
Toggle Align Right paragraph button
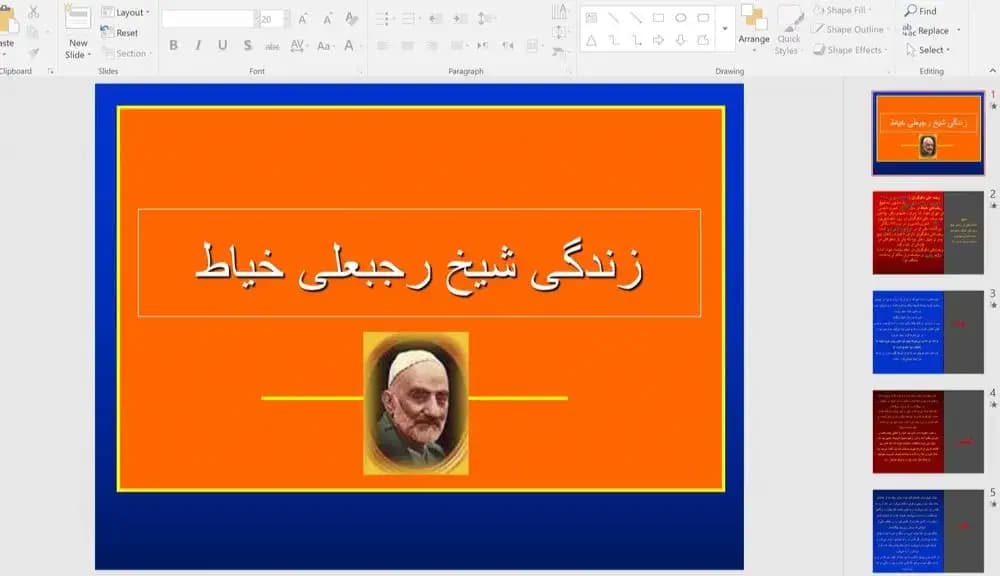(432, 45)
